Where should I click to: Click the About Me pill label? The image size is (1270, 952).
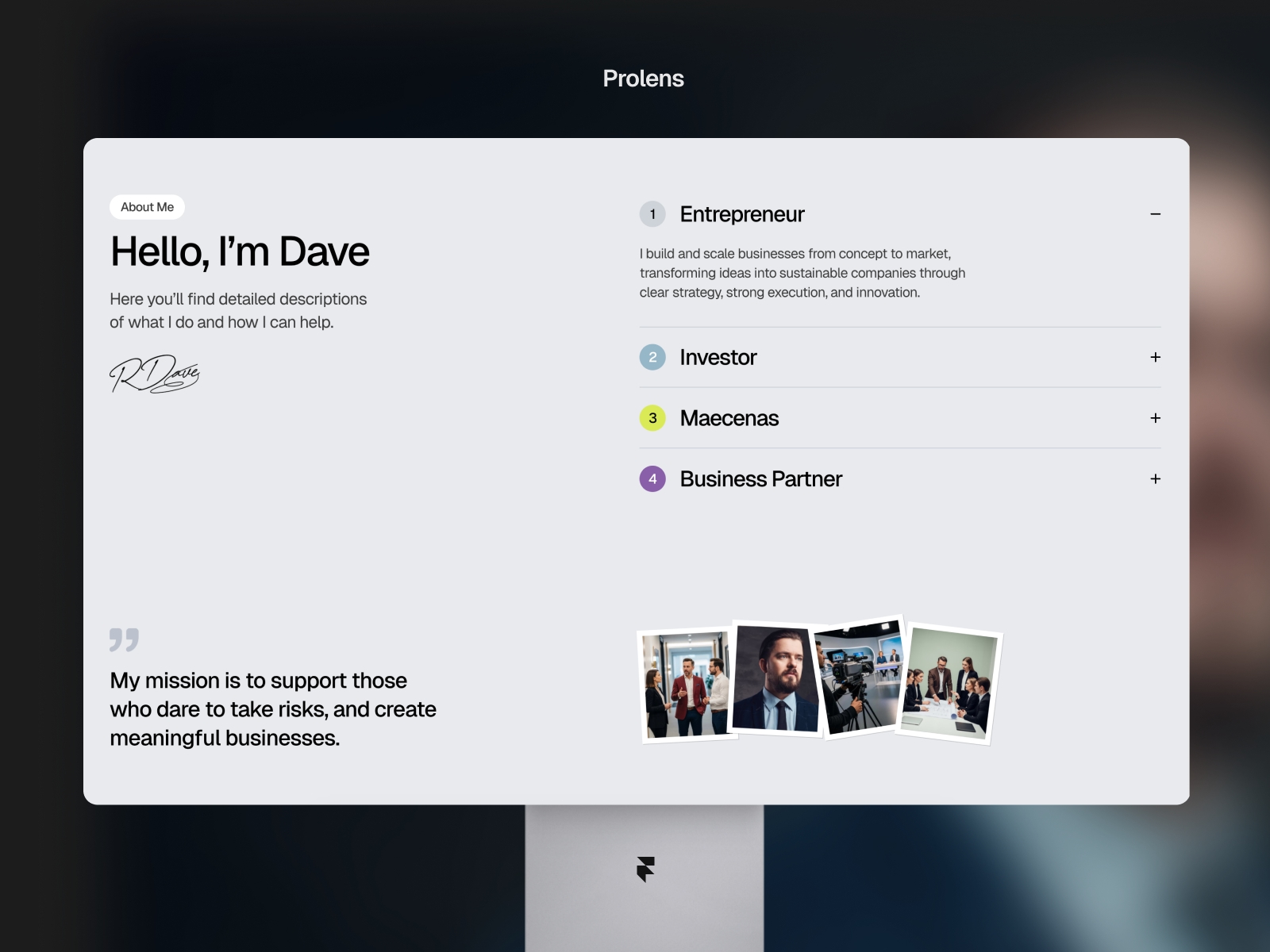147,207
